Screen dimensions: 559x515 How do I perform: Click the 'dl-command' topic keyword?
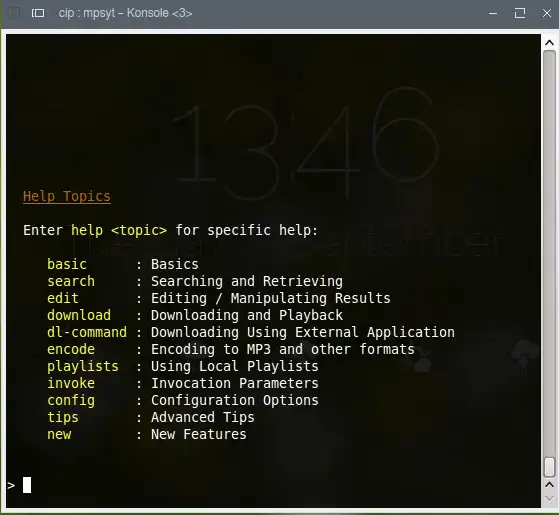click(x=87, y=332)
